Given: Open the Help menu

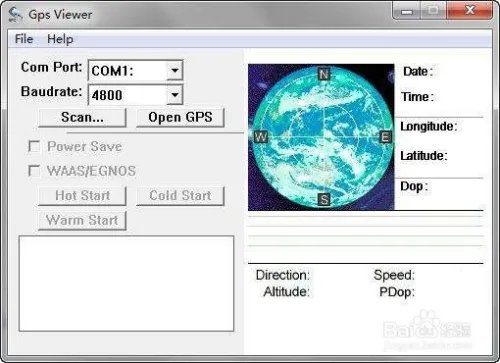Looking at the screenshot, I should pos(60,39).
